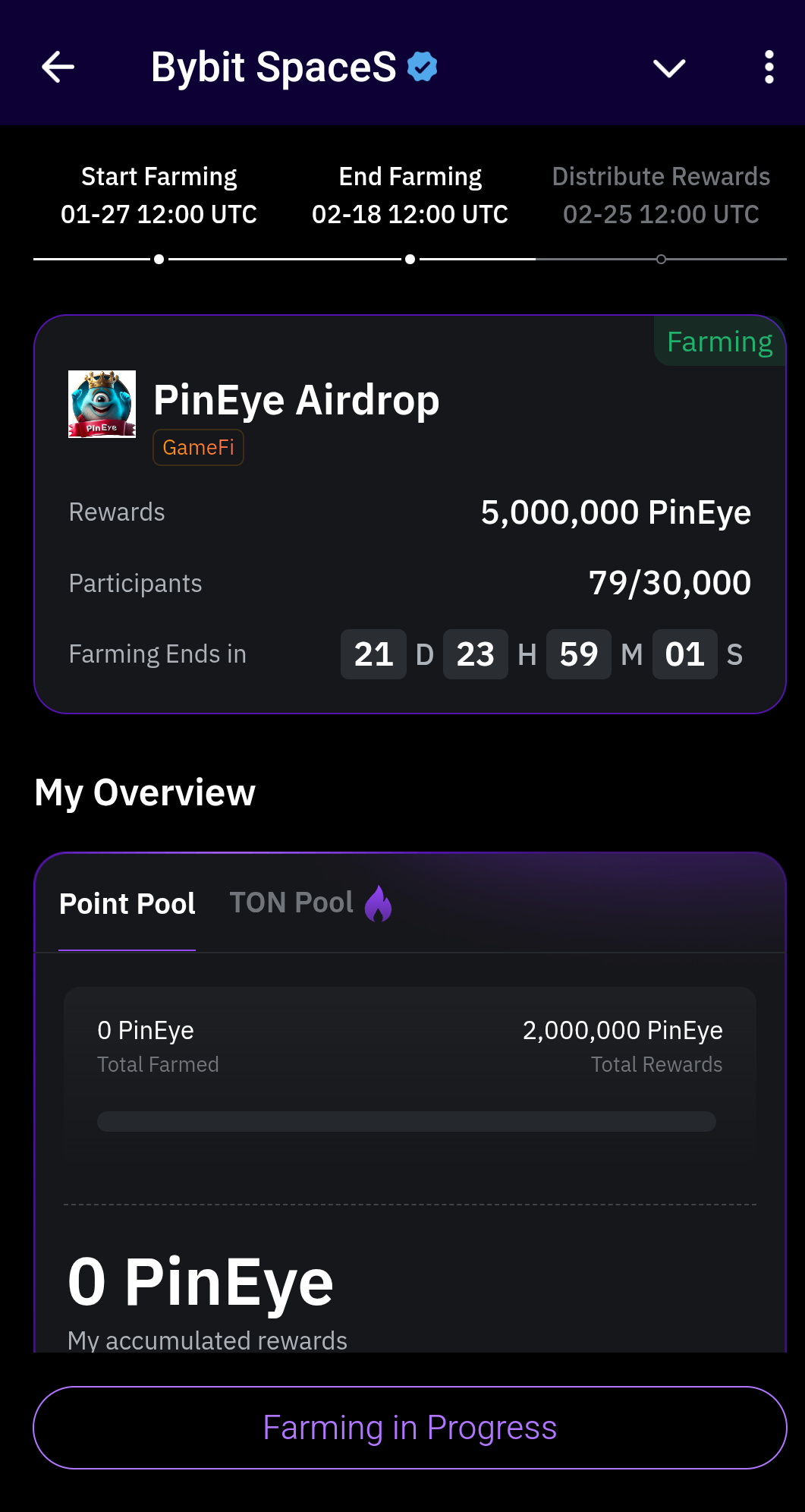Screen dimensions: 805x1512
Task: Tap the PinEye mascot logo
Action: pos(102,404)
